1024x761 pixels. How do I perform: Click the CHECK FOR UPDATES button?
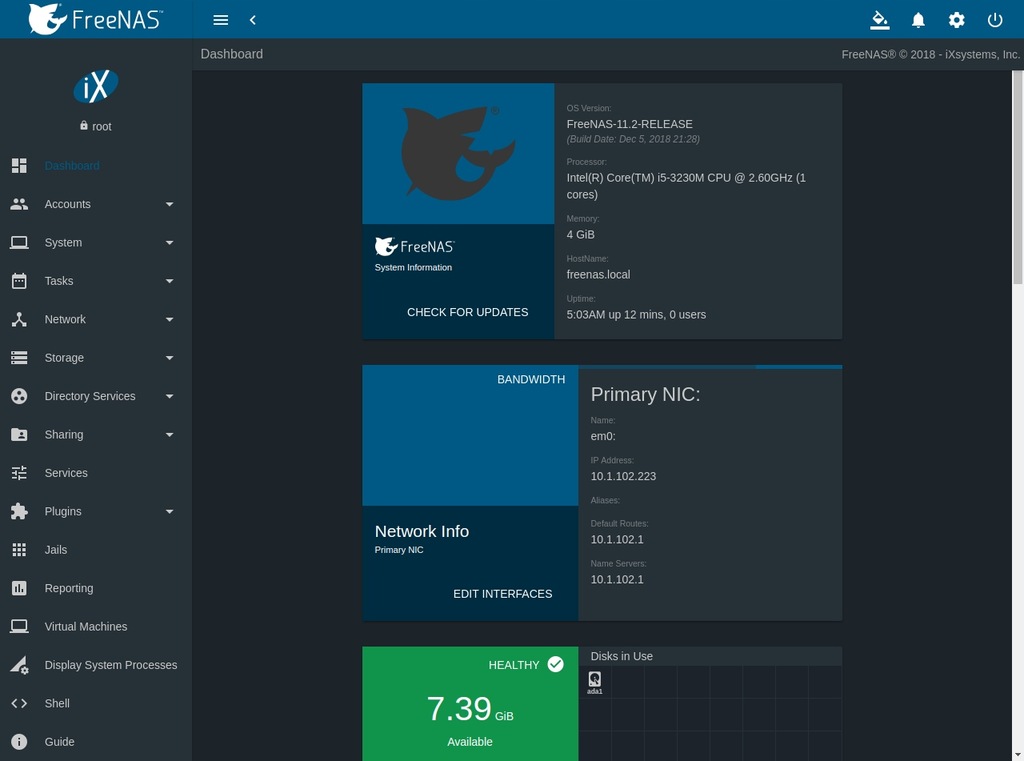point(468,312)
